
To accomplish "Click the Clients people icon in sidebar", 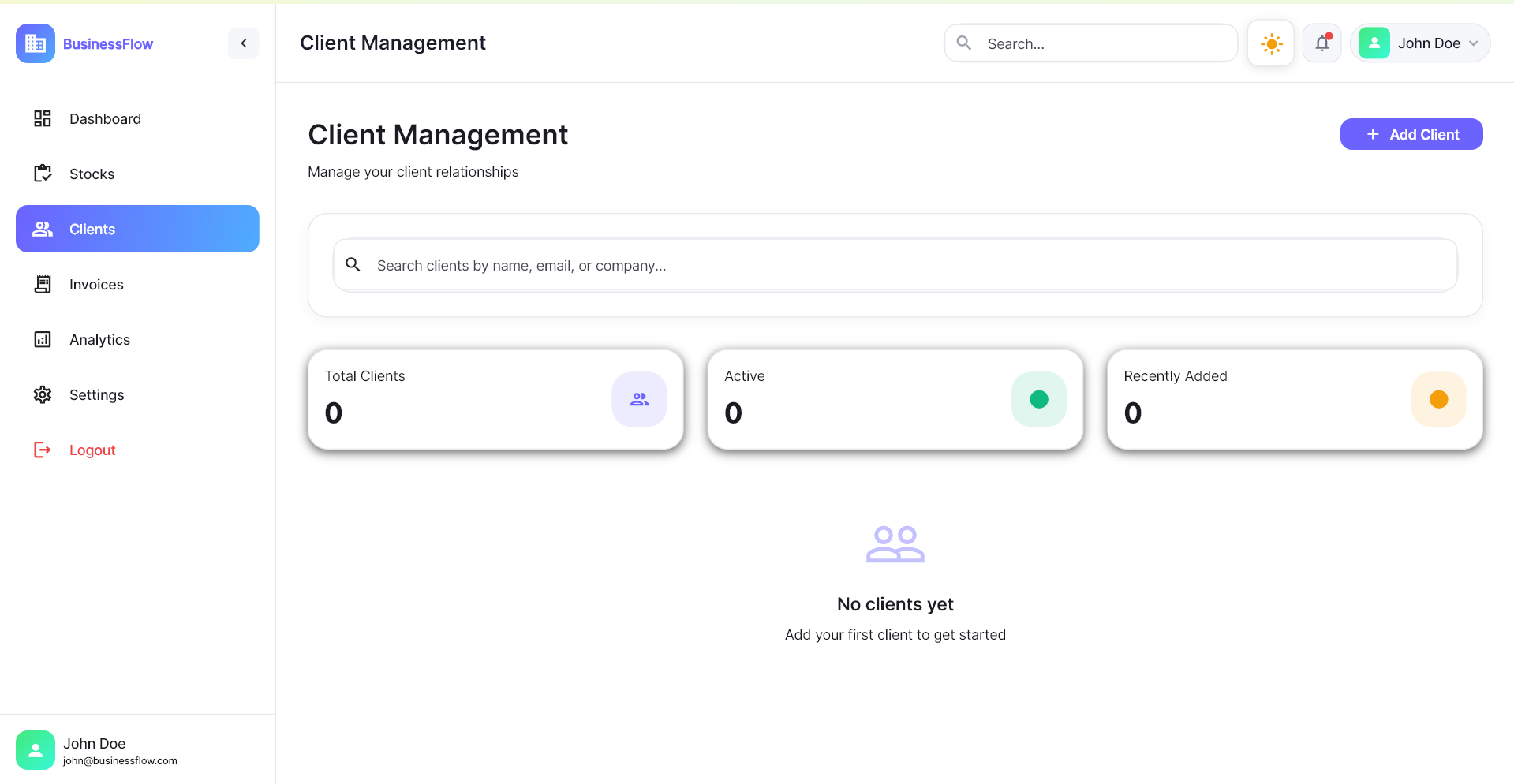I will [x=42, y=229].
